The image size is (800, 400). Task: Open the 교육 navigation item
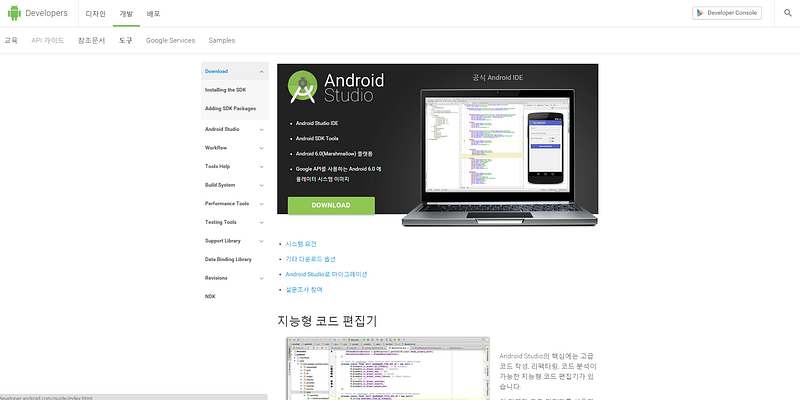click(x=11, y=40)
